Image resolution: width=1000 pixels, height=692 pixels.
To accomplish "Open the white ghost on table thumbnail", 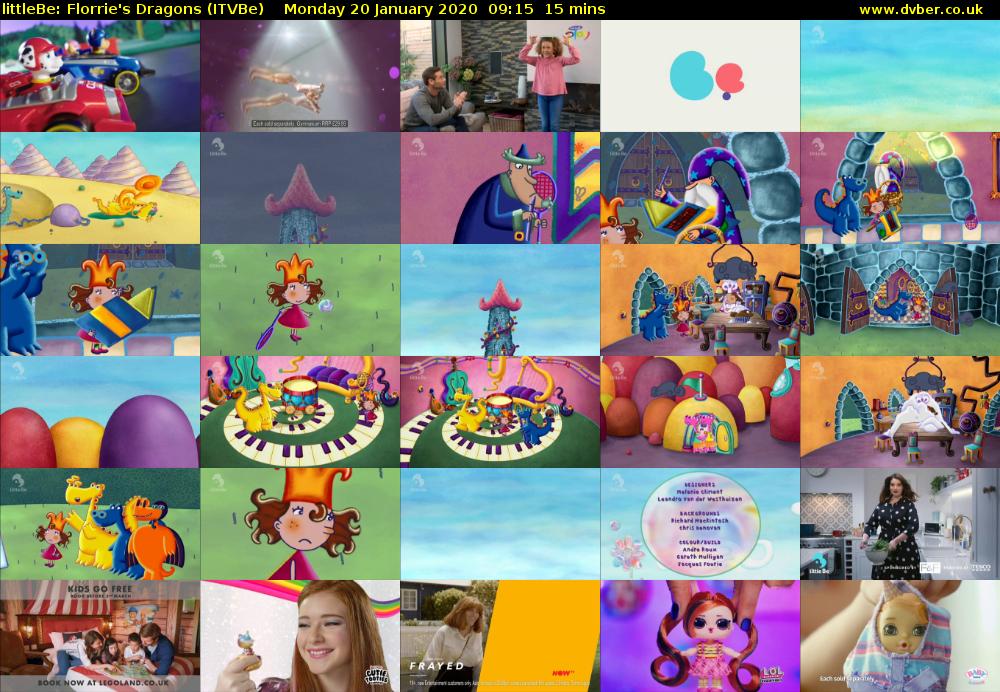I will tap(900, 412).
